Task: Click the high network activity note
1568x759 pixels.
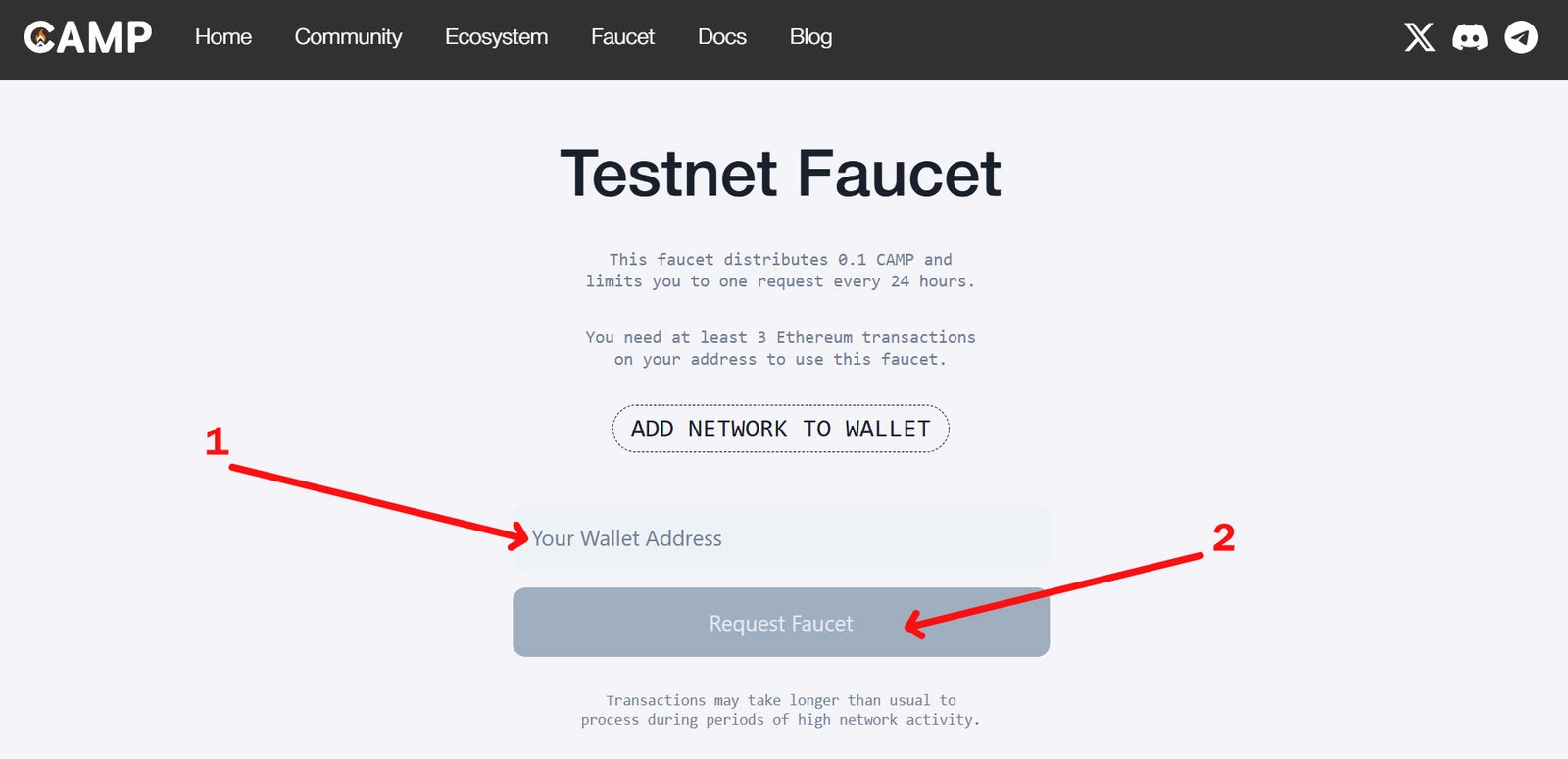Action: (780, 710)
